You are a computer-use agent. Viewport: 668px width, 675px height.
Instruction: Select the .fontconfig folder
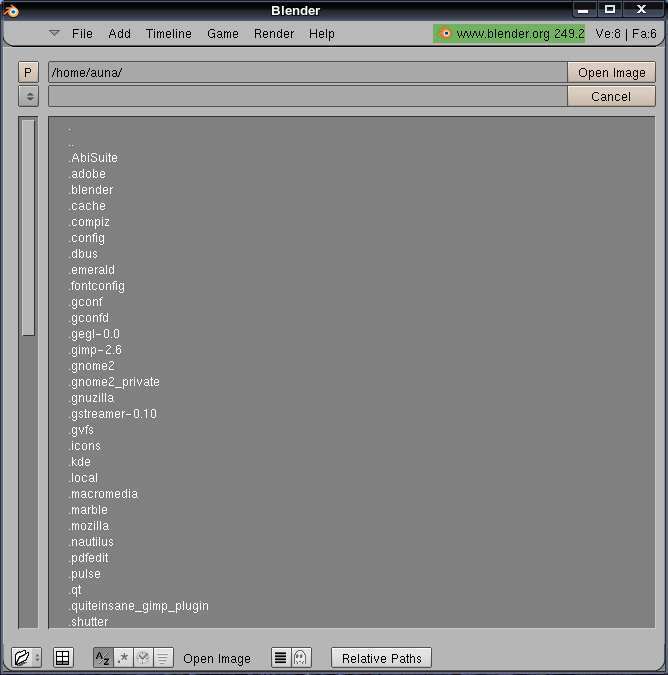[97, 286]
